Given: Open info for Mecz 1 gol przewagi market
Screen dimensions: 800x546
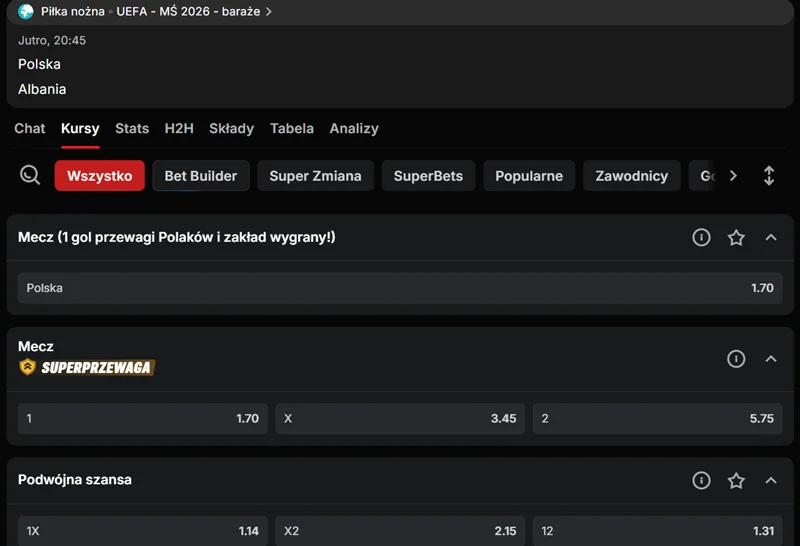Looking at the screenshot, I should (x=701, y=237).
